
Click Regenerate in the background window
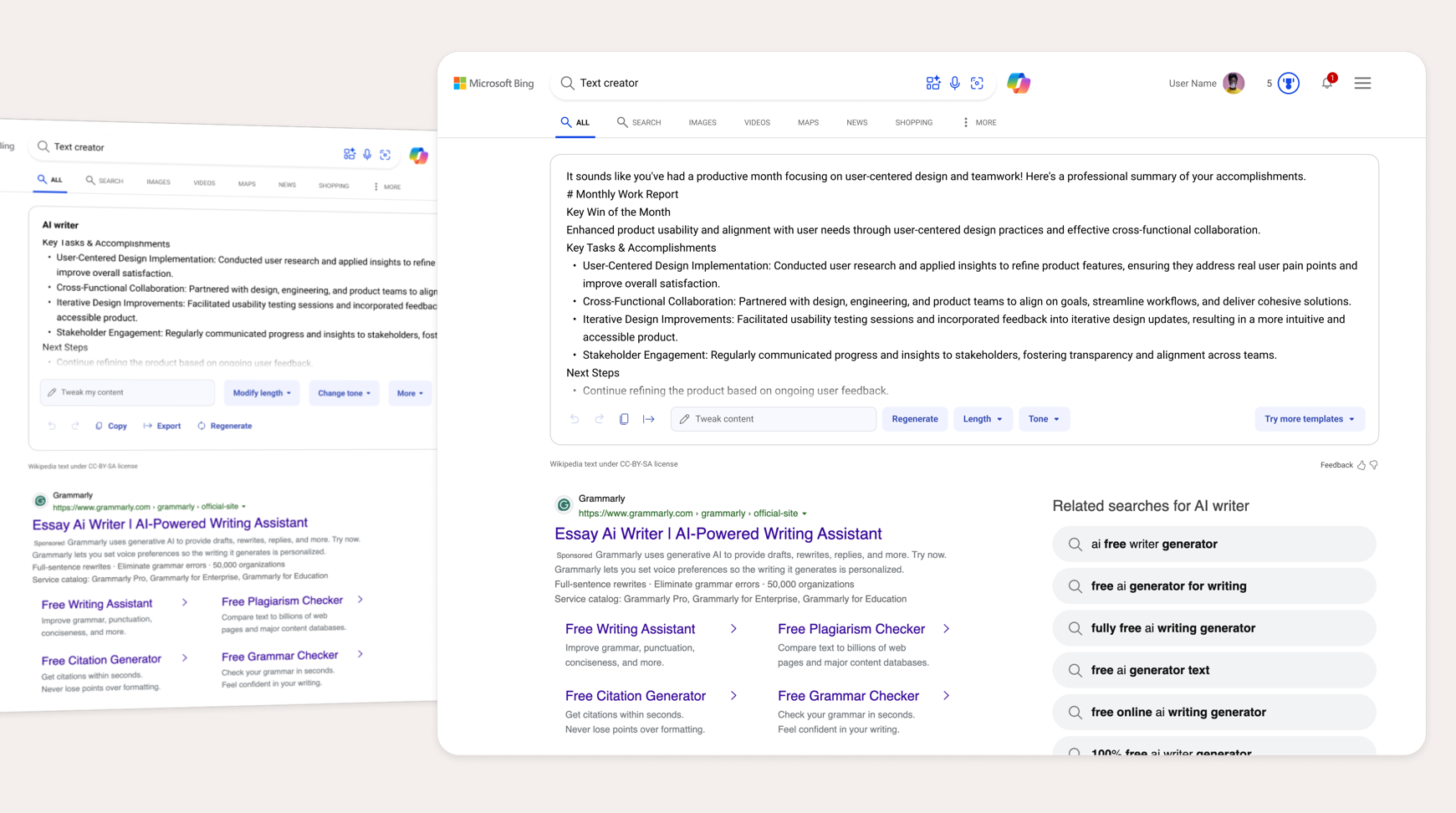(x=224, y=426)
